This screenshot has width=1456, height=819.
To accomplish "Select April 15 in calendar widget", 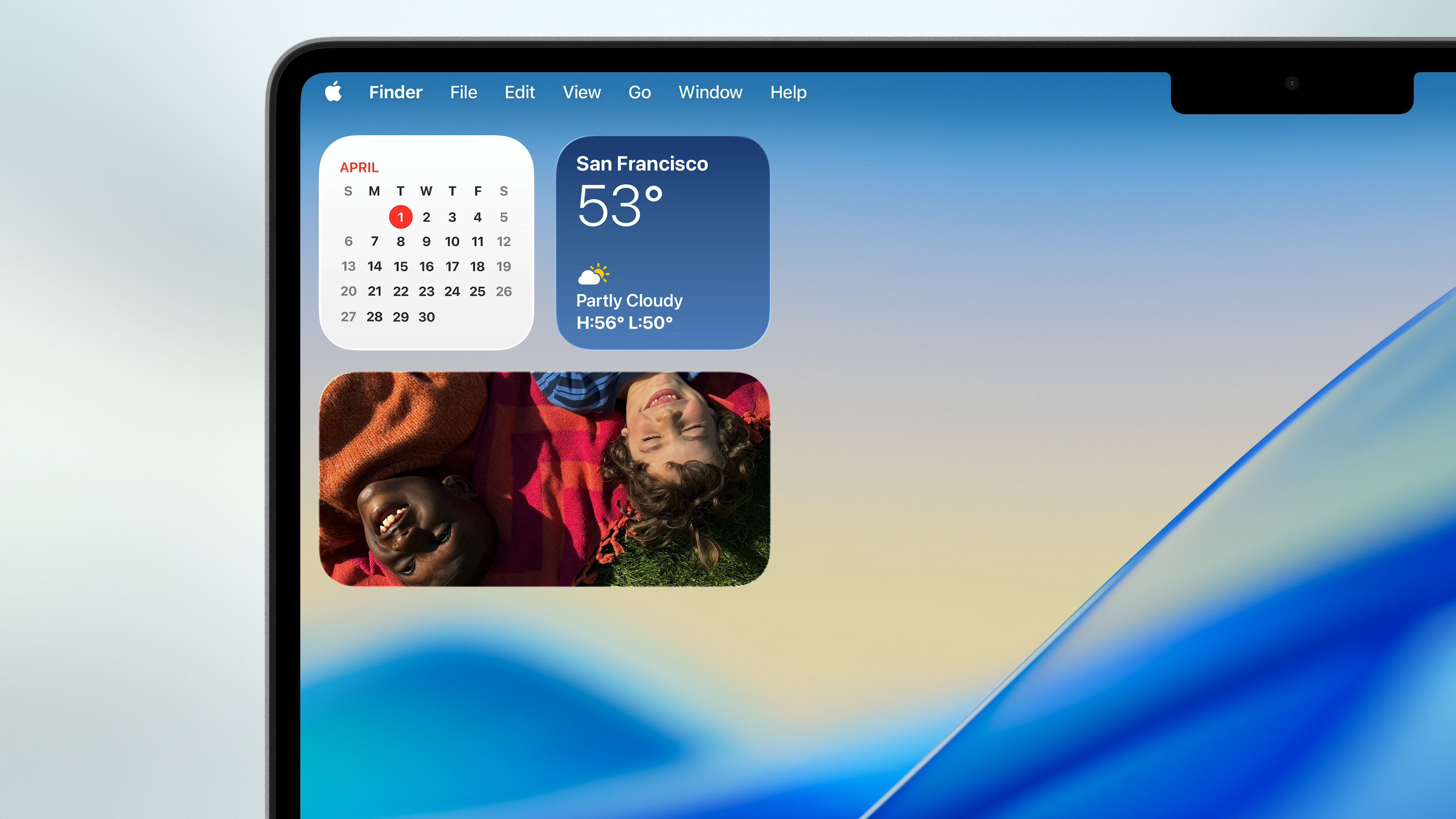I will [x=400, y=266].
